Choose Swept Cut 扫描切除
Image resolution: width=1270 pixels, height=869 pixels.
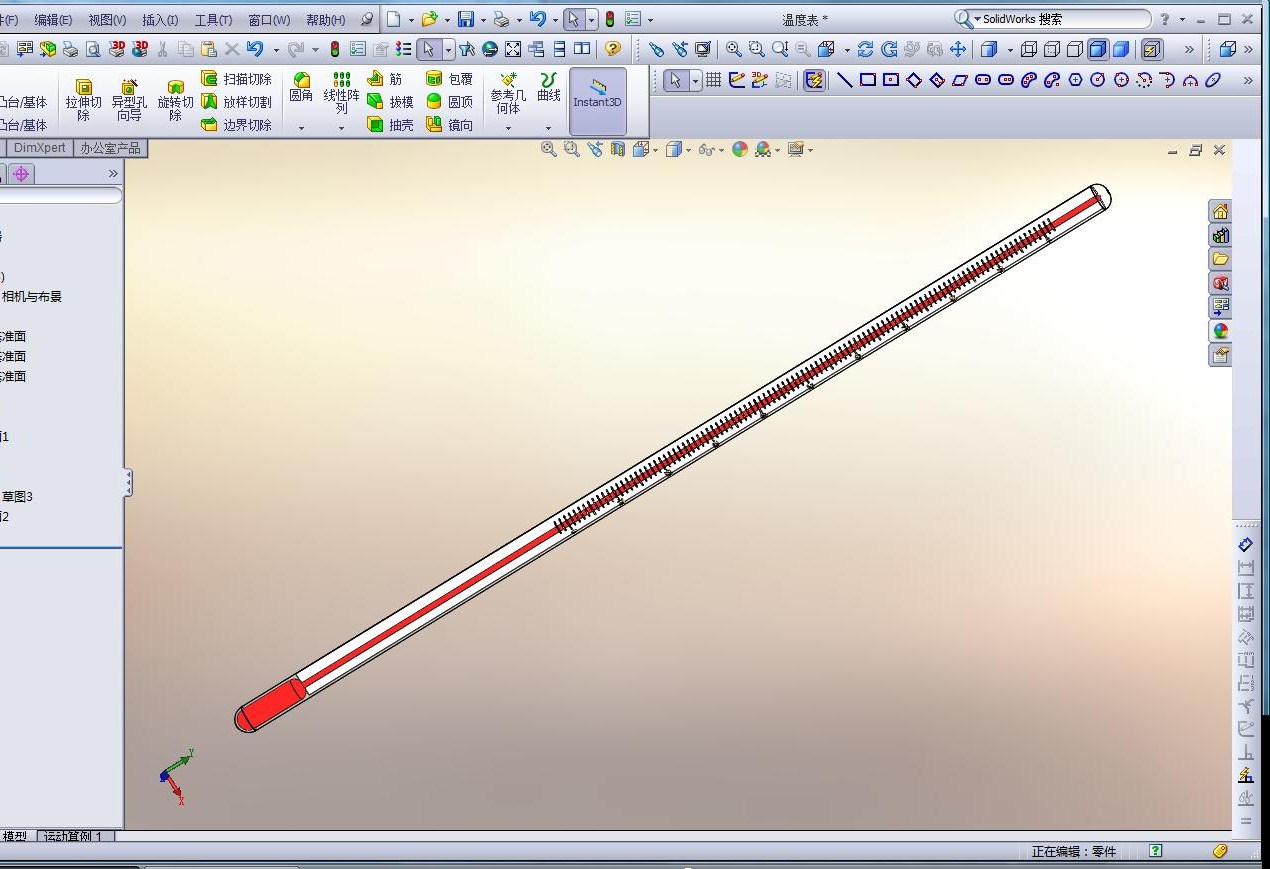point(237,79)
